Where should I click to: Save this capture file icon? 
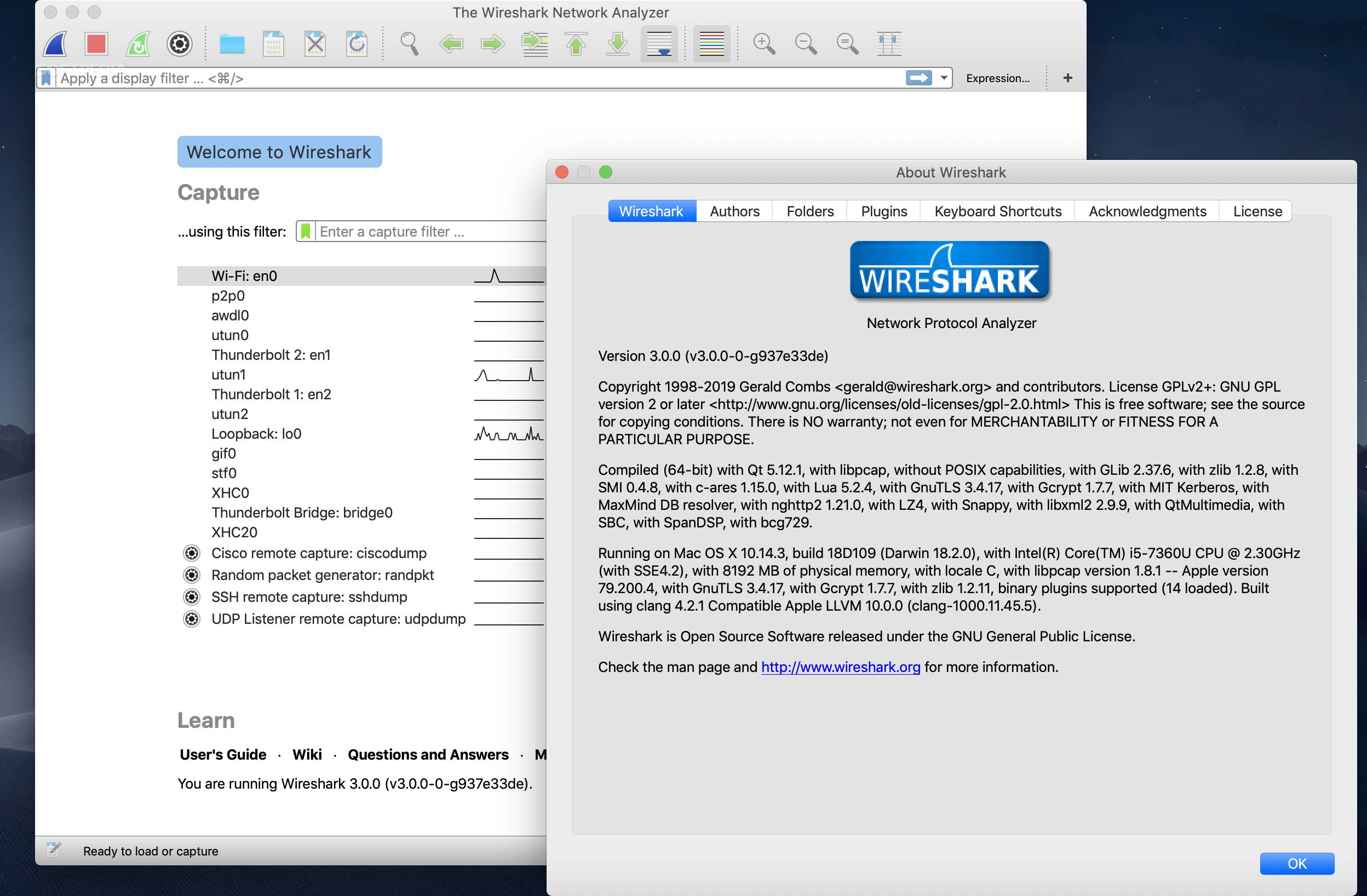273,44
